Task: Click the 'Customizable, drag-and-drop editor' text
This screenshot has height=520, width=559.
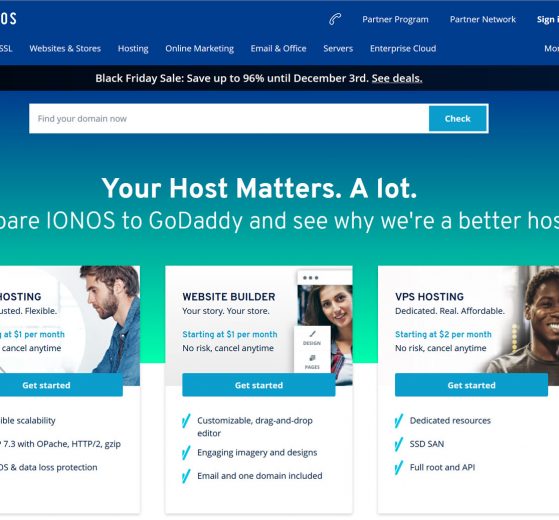Action: point(255,427)
